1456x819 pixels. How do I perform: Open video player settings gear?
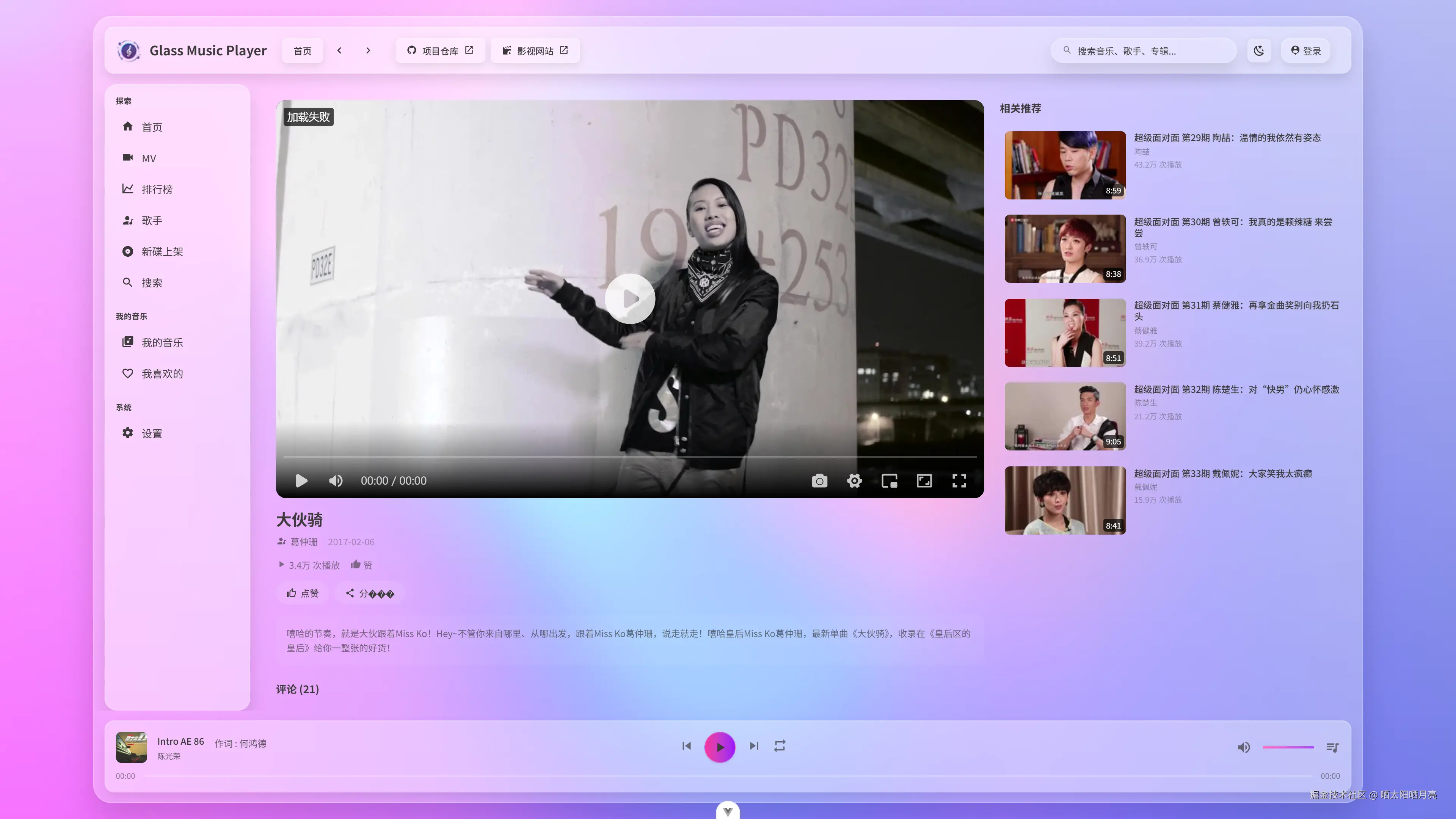pos(854,480)
